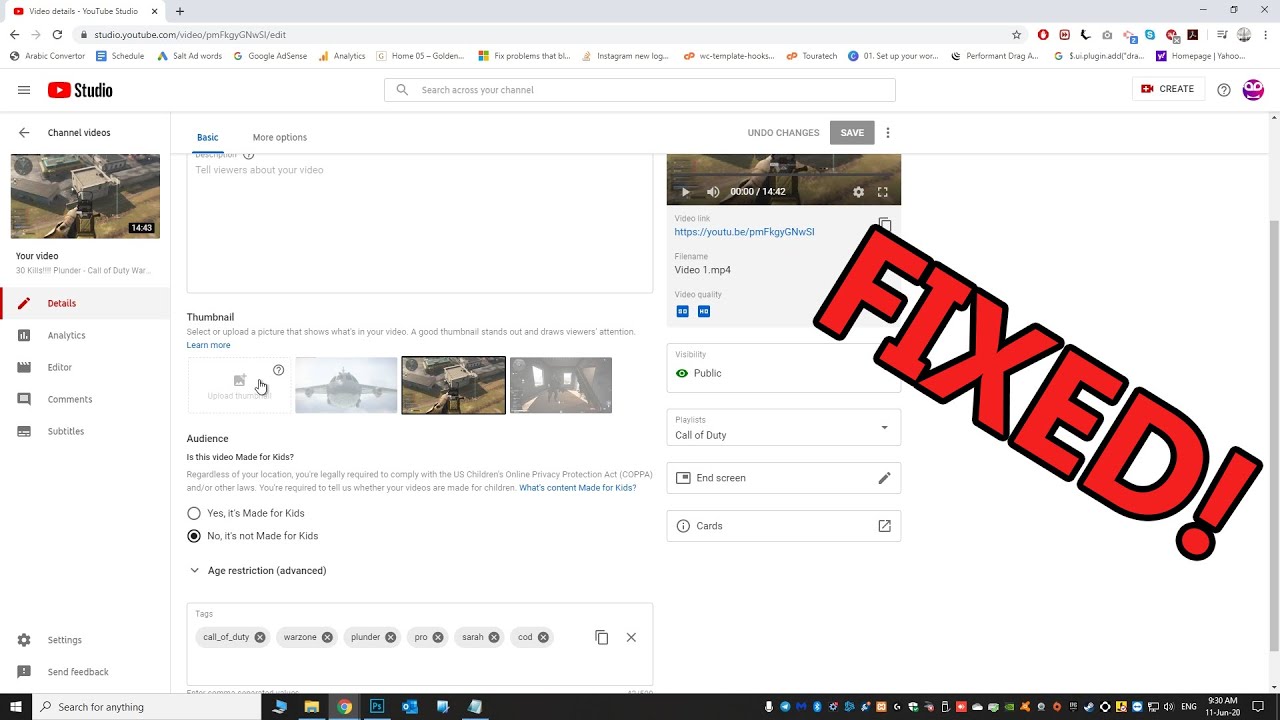
Task: Open the youtu.be video link
Action: click(744, 232)
